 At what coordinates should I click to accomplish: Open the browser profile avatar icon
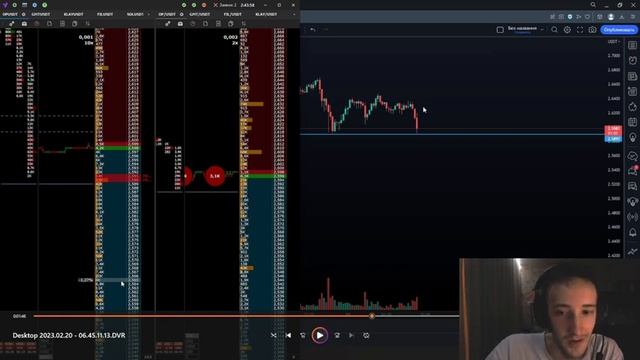coord(611,17)
